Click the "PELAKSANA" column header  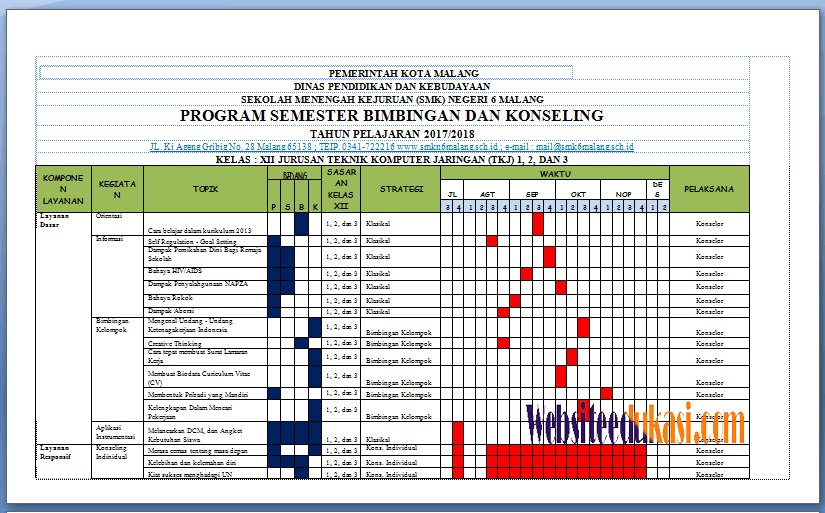tap(709, 189)
